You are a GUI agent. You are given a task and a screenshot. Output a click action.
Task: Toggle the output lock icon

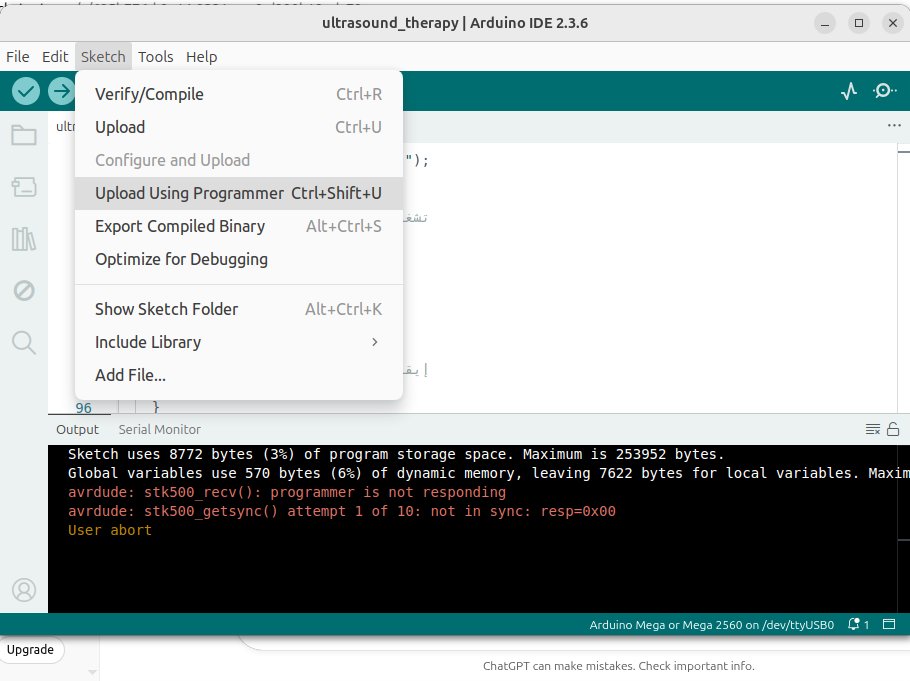(x=893, y=429)
